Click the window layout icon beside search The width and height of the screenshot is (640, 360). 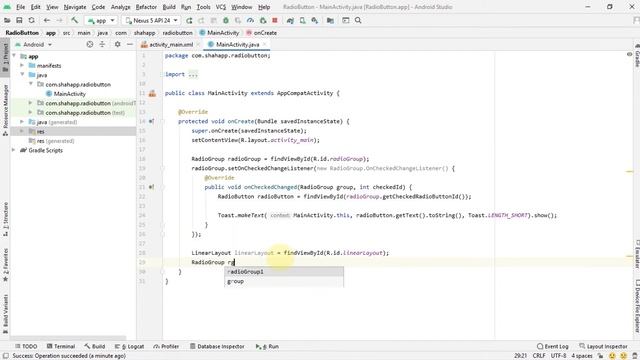(x=346, y=20)
